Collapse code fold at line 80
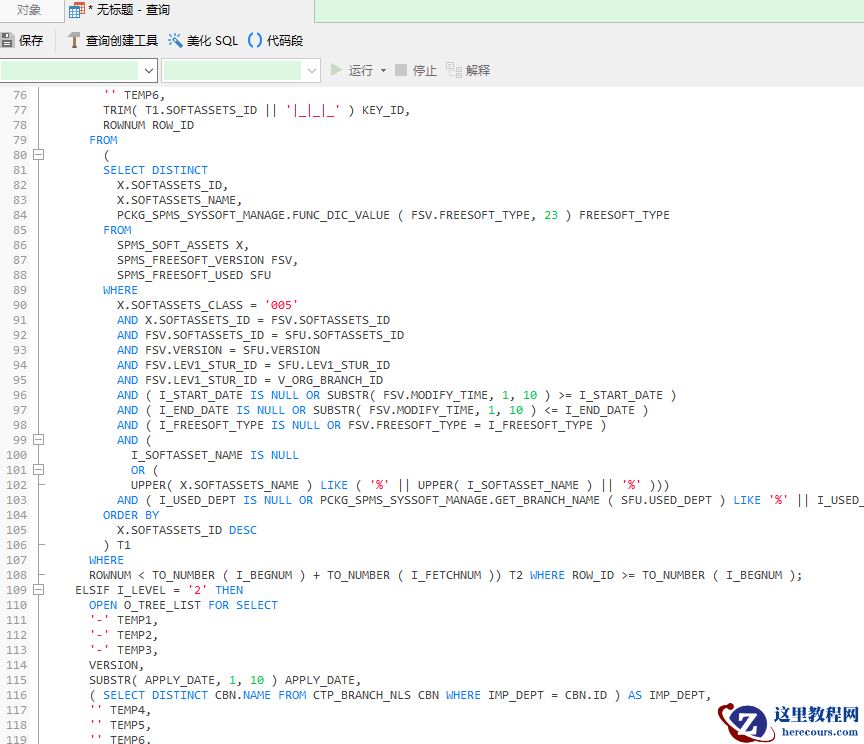The image size is (864, 744). 39,155
